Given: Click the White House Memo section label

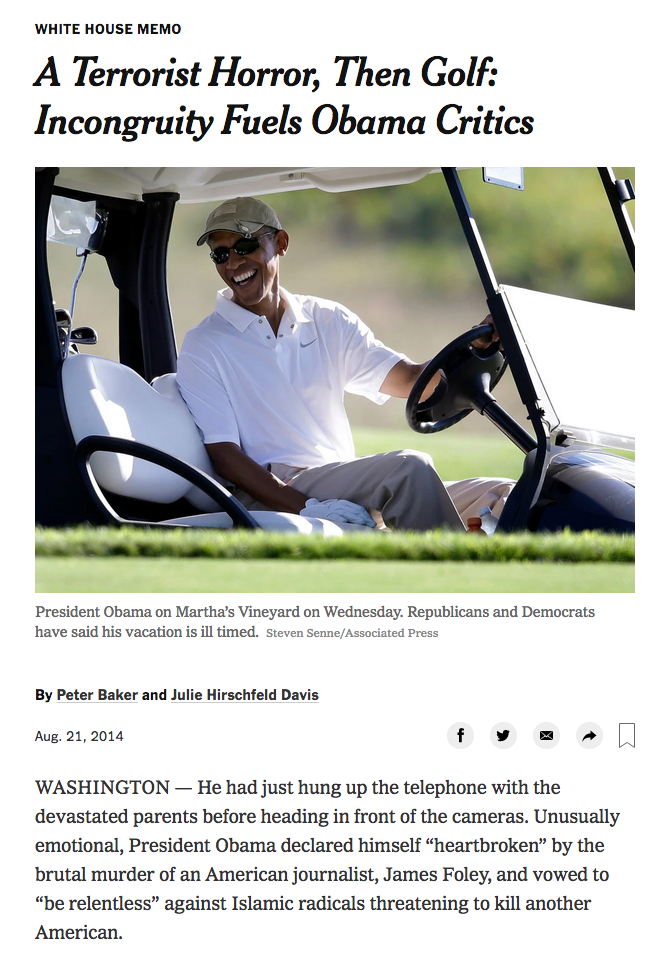Looking at the screenshot, I should click(108, 29).
